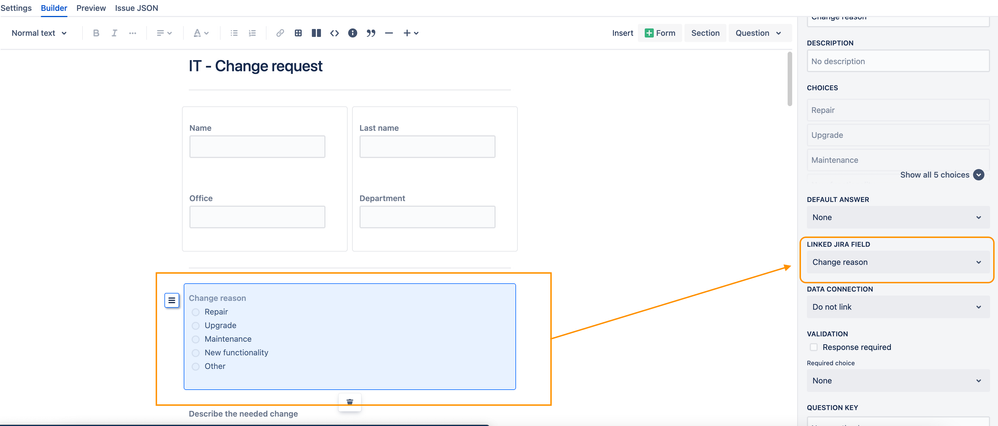Viewport: 998px width, 426px height.
Task: Insert block quote
Action: 371,33
